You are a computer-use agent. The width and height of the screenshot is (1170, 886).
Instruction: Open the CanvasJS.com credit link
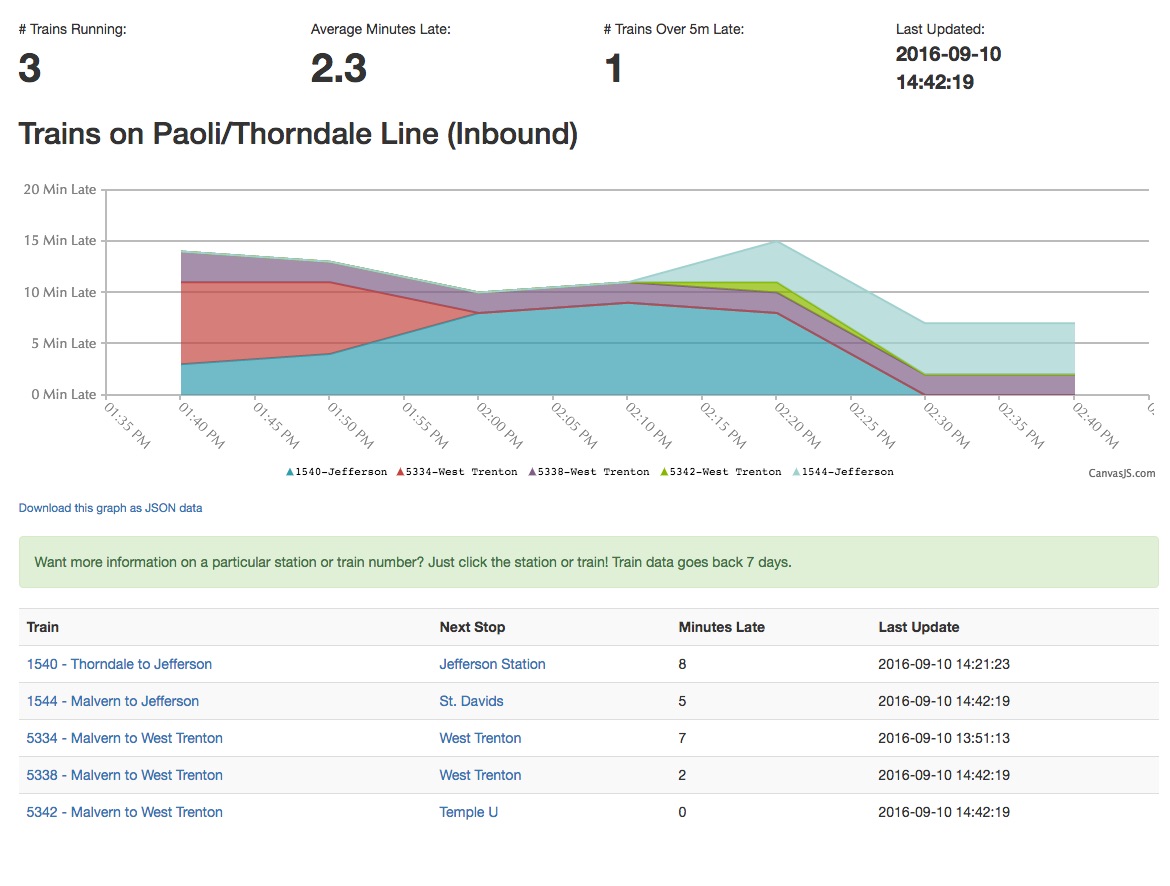click(x=1121, y=473)
